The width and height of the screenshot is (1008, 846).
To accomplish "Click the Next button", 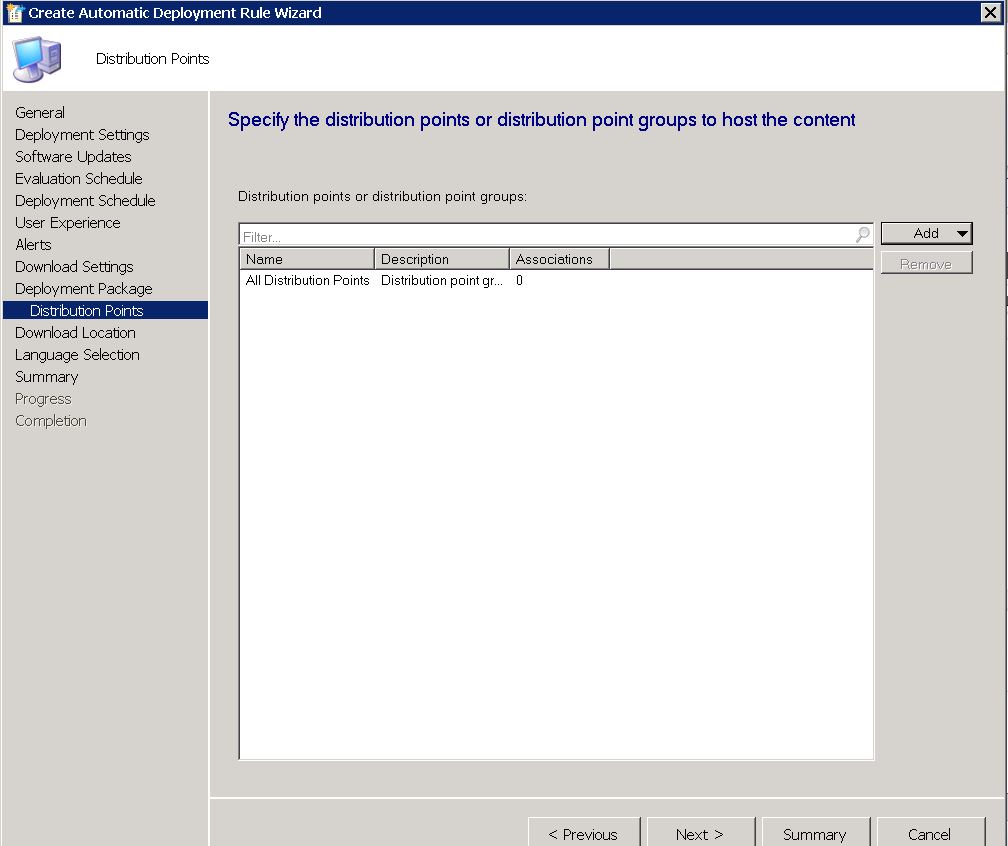I will click(x=700, y=833).
